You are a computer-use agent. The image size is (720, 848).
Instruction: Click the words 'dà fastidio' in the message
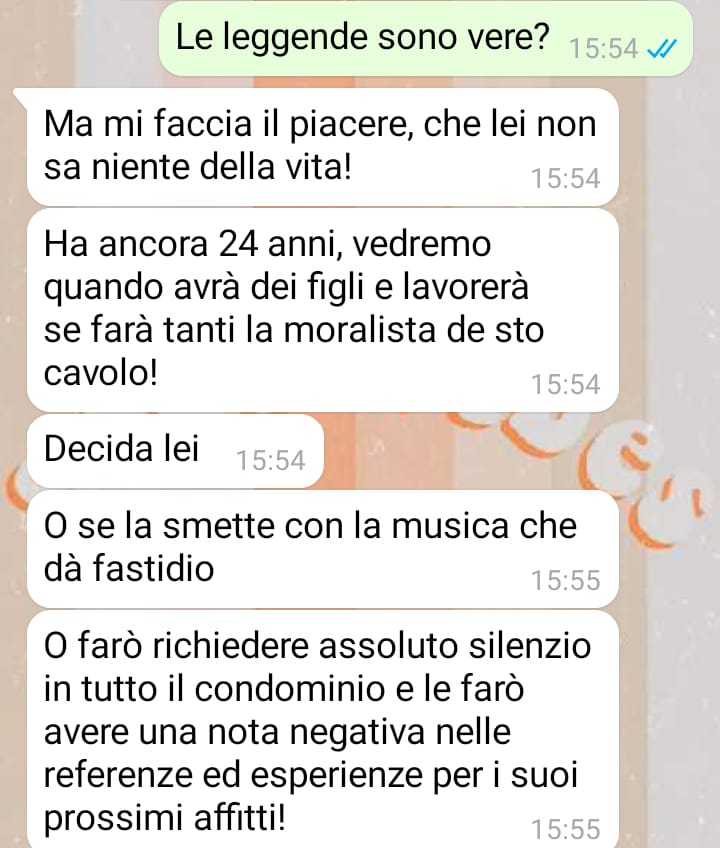click(129, 569)
